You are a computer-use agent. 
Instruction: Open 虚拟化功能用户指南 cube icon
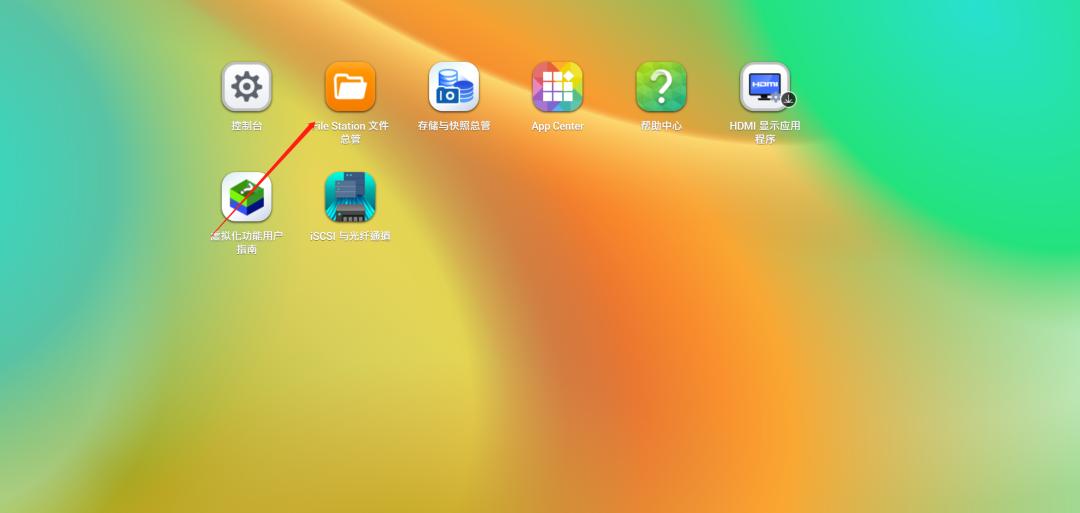pos(247,197)
